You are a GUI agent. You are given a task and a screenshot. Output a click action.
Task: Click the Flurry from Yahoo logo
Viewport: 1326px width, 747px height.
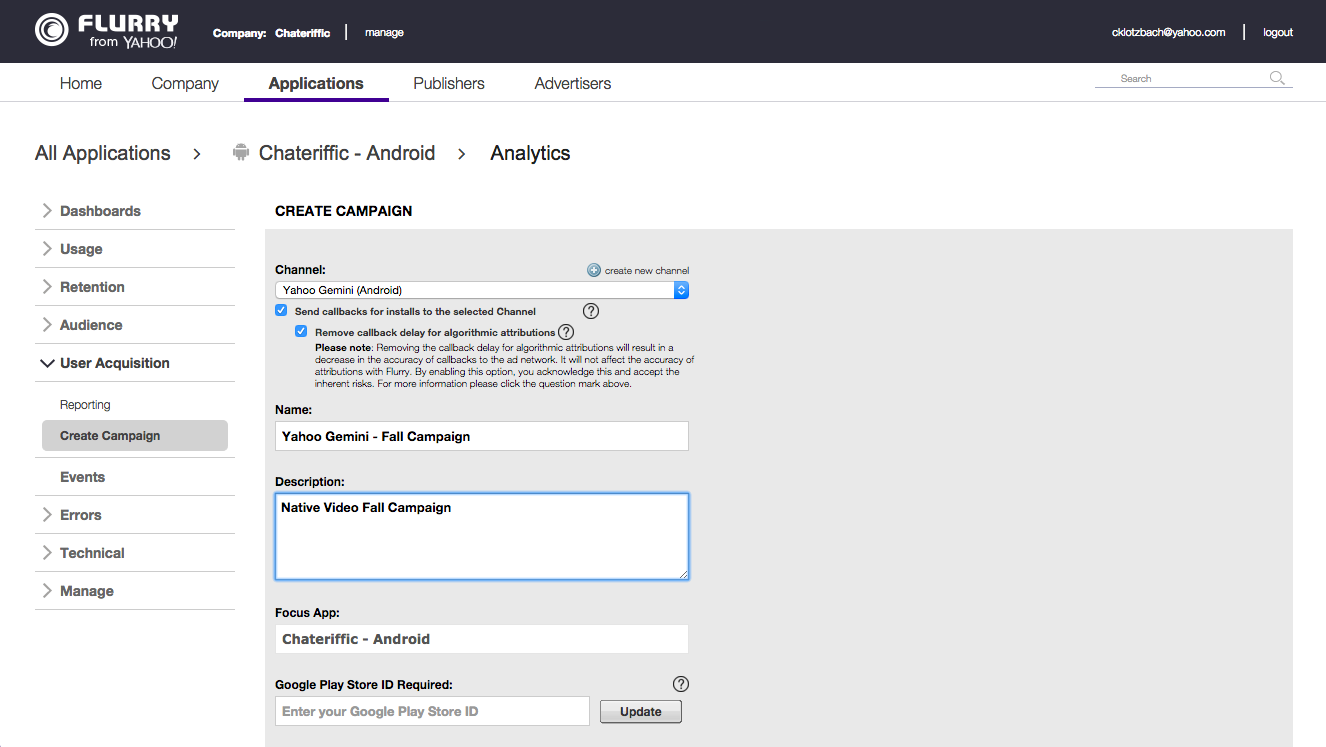point(107,31)
